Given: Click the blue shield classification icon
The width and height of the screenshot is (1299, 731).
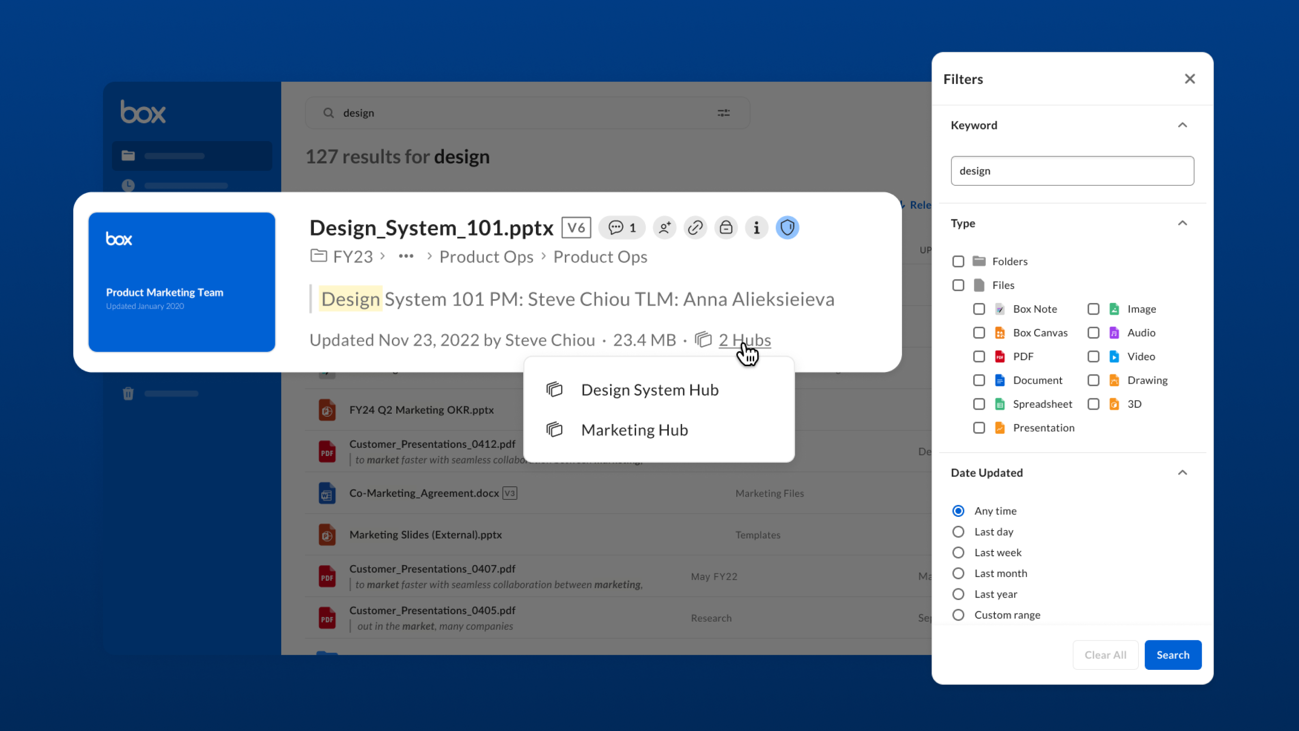Looking at the screenshot, I should pos(788,228).
